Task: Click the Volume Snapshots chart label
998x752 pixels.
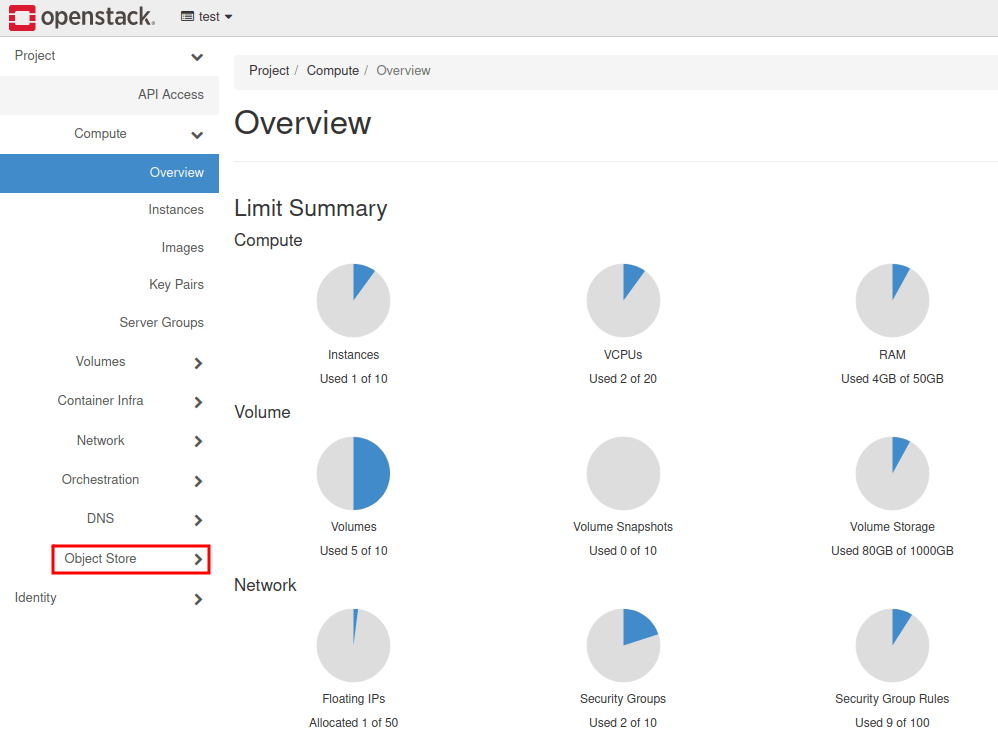Action: coord(623,527)
